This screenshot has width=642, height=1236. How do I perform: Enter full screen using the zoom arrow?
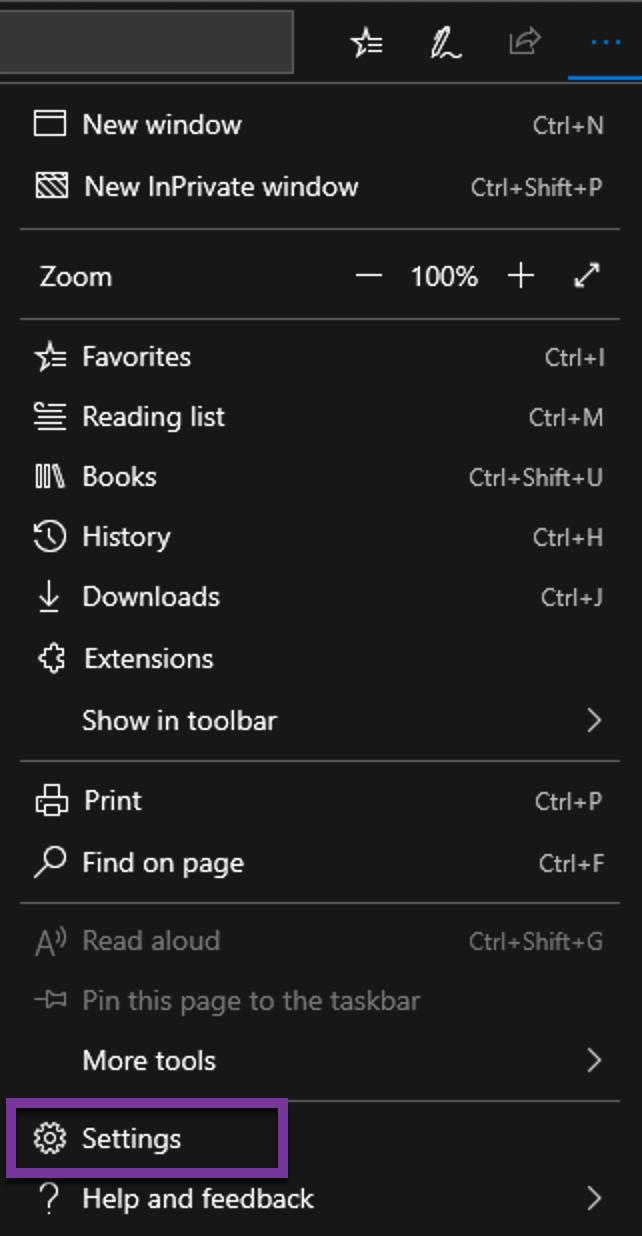(587, 276)
